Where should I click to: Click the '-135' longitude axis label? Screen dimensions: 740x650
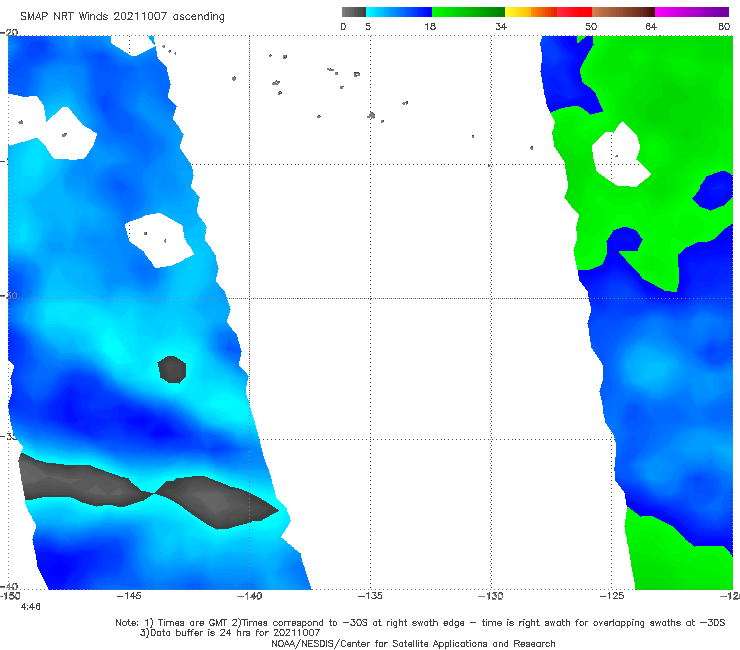pos(370,596)
